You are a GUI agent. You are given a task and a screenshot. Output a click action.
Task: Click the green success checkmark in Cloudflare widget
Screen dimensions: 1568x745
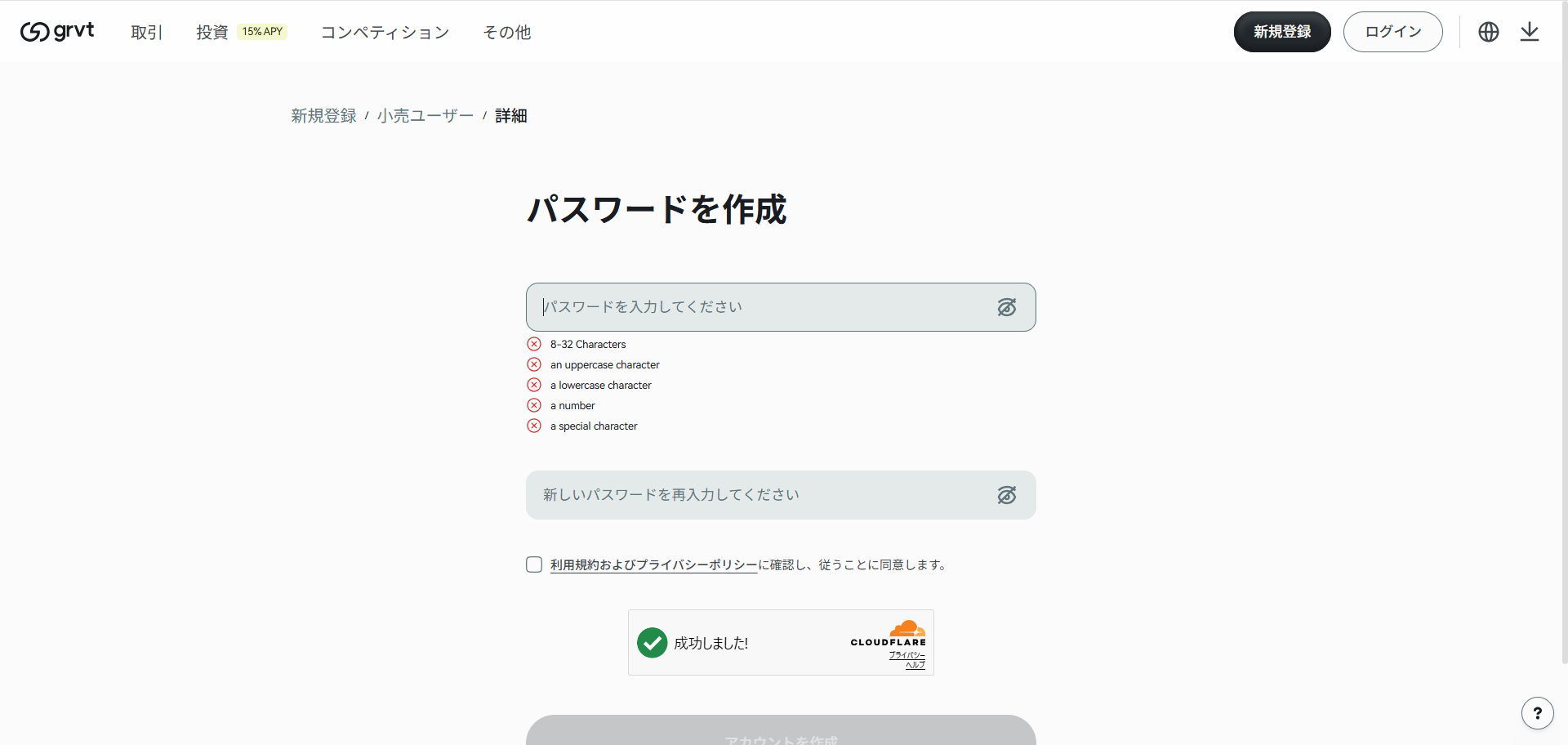[652, 643]
